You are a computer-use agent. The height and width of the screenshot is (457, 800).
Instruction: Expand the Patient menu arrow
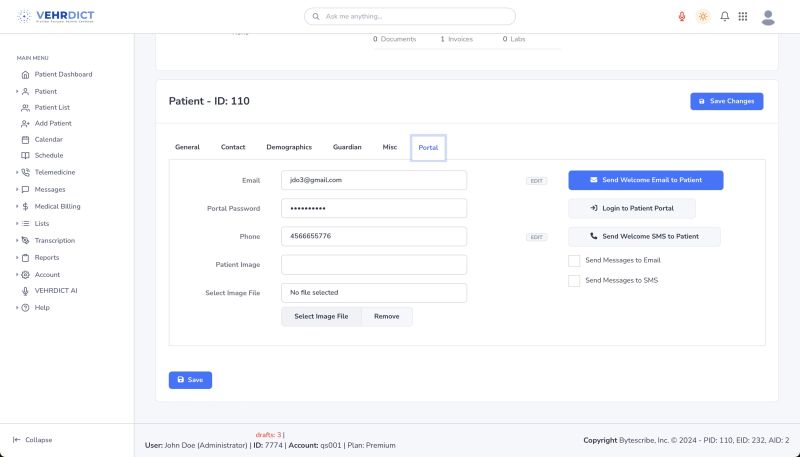click(17, 92)
